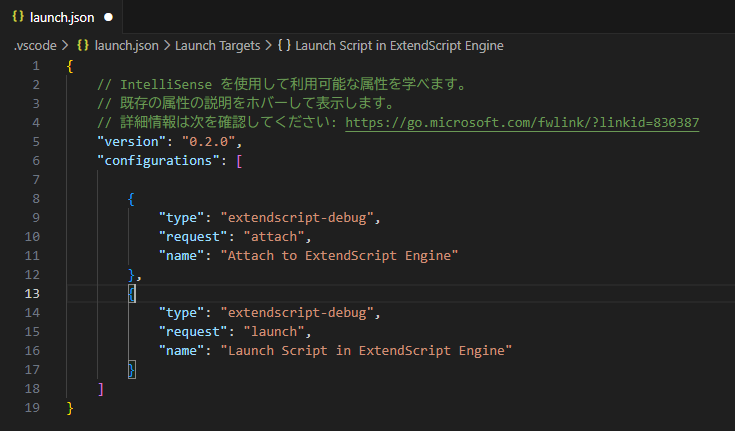This screenshot has width=735, height=431.
Task: Click the object icon before Launch Script breadcrumb
Action: [284, 45]
